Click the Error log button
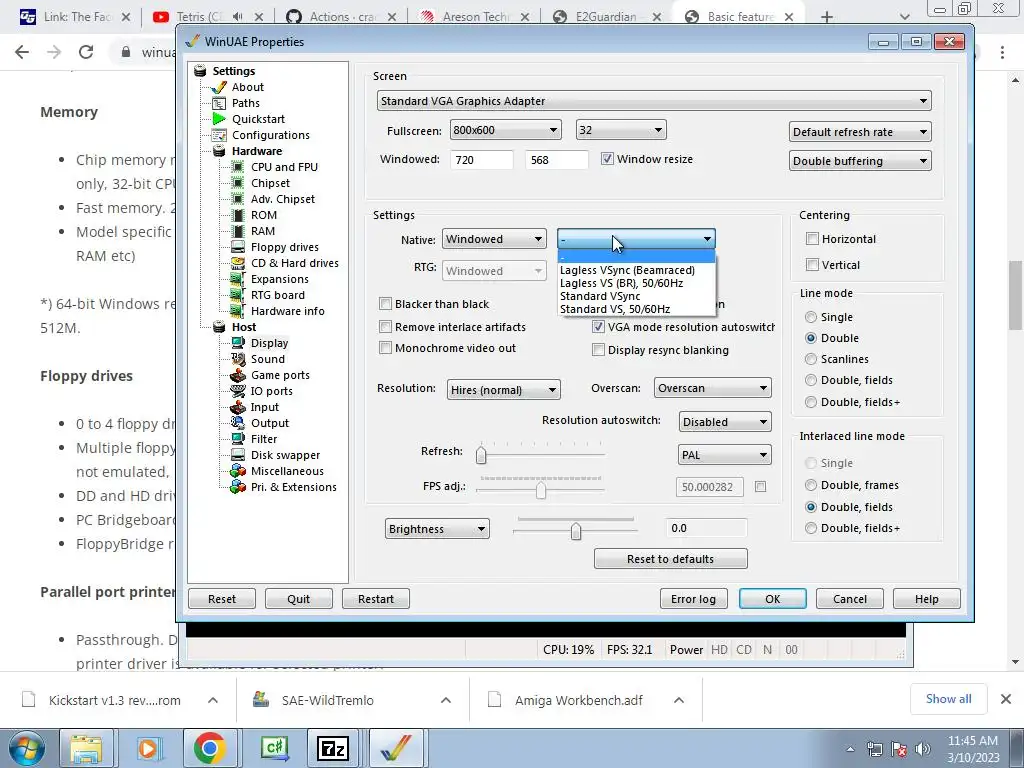The width and height of the screenshot is (1024, 768). click(694, 599)
